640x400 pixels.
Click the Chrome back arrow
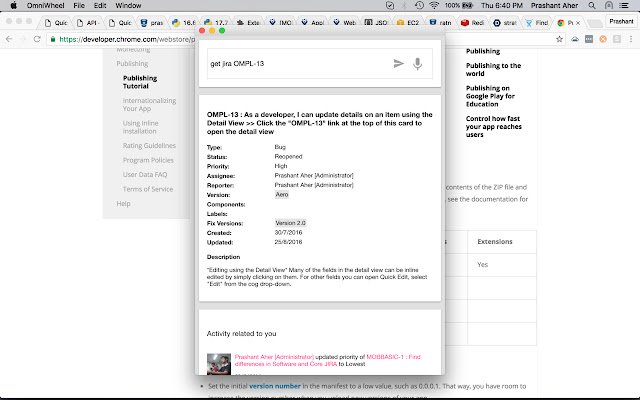pyautogui.click(x=9, y=39)
